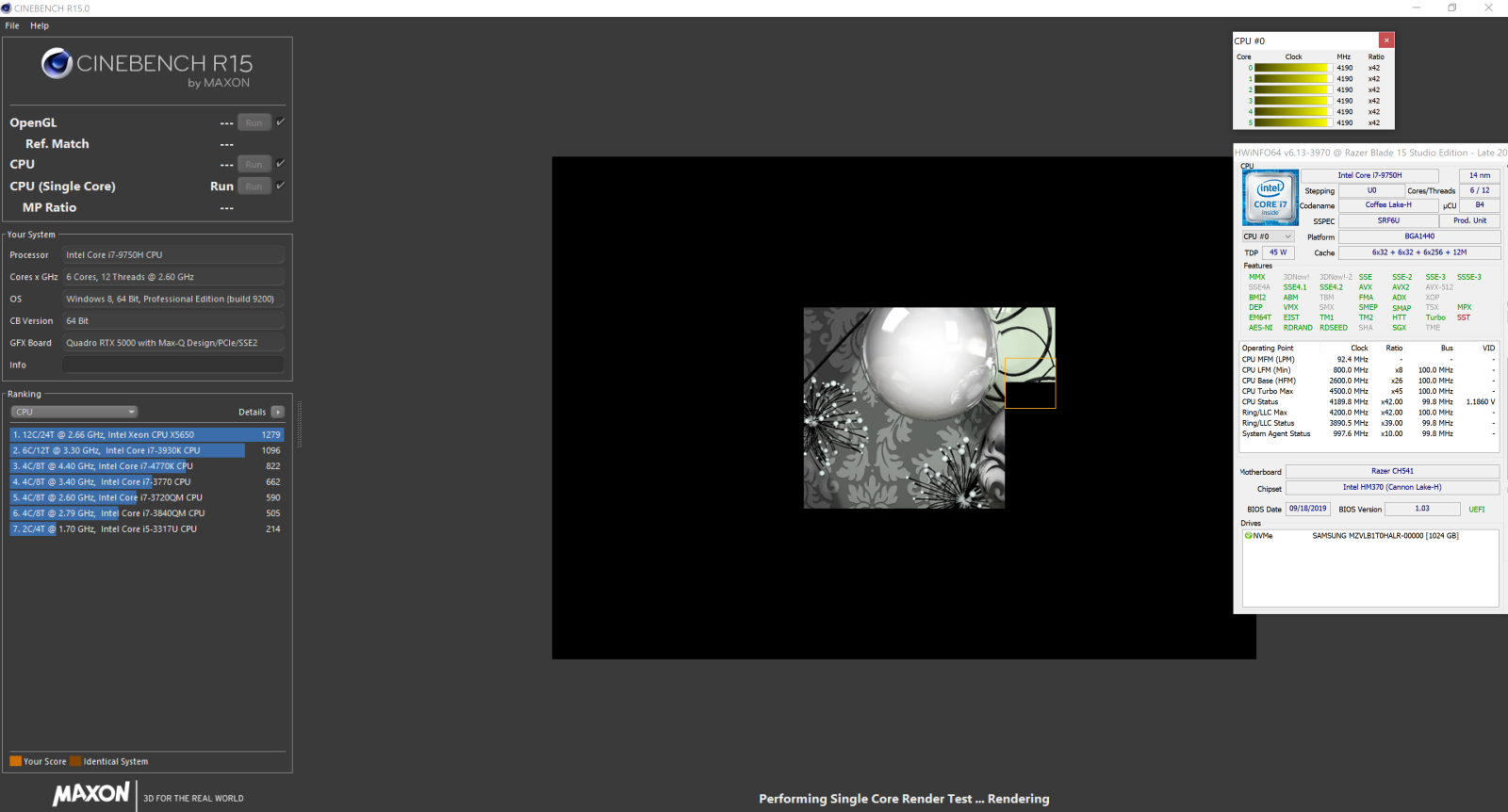
Task: Click the Your Score orange swatch
Action: [15, 761]
